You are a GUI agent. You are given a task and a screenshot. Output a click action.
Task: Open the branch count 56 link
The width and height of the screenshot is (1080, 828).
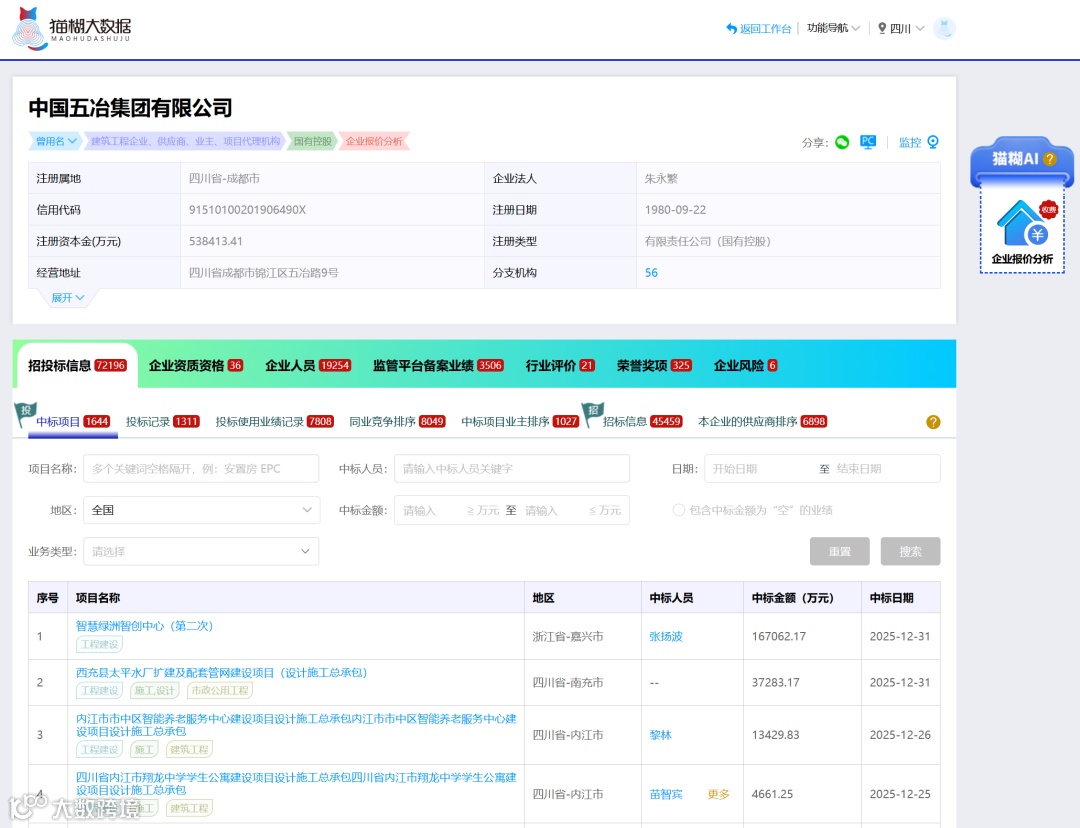tap(651, 273)
